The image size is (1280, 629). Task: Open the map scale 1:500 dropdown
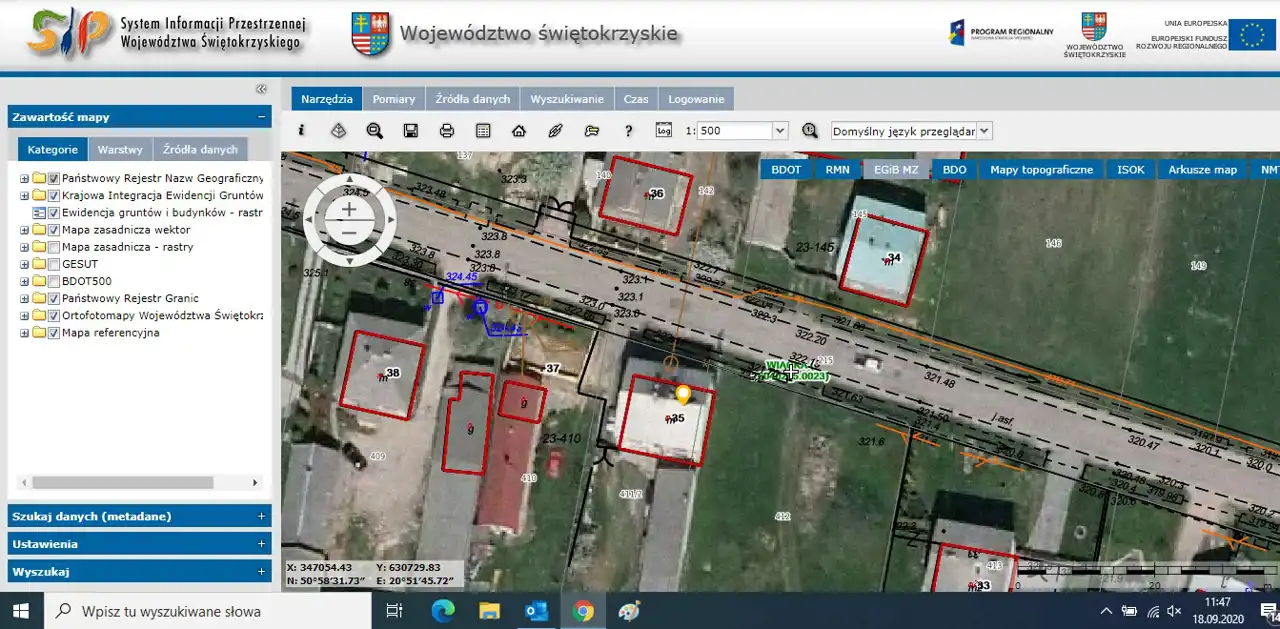click(x=780, y=131)
